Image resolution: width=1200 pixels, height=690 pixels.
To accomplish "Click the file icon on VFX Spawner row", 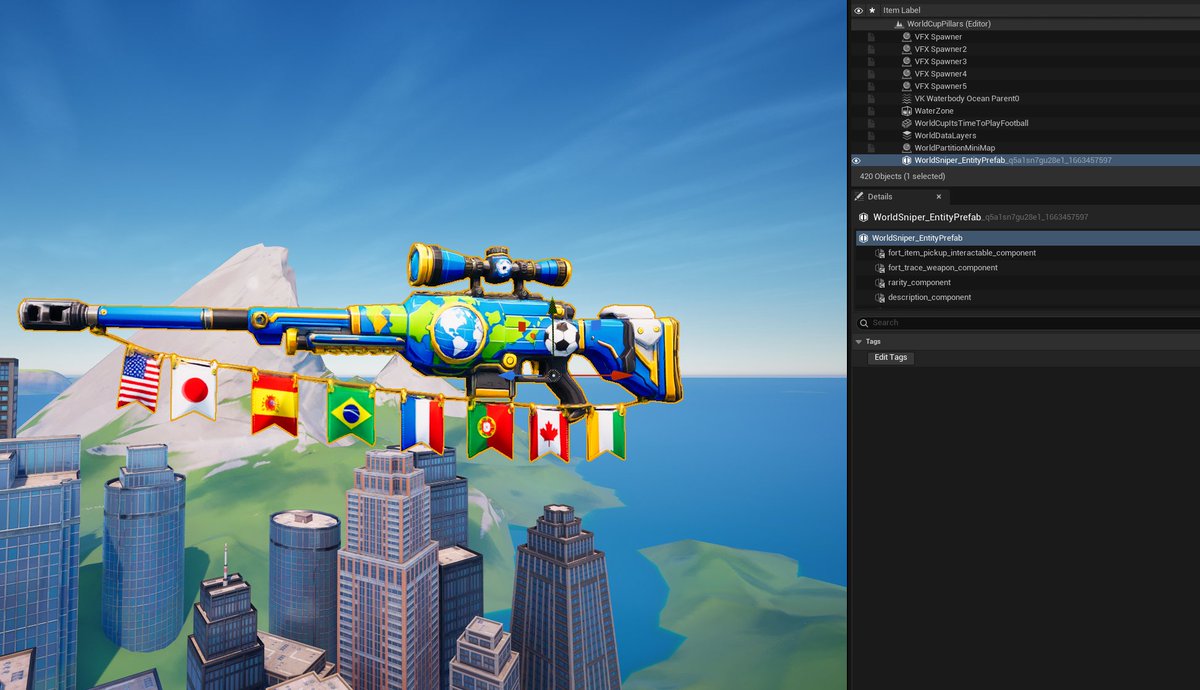I will pyautogui.click(x=871, y=37).
